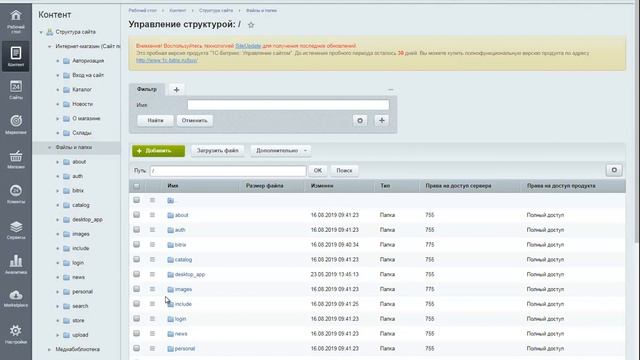
Task: Click the Отменить filter button
Action: click(x=195, y=120)
